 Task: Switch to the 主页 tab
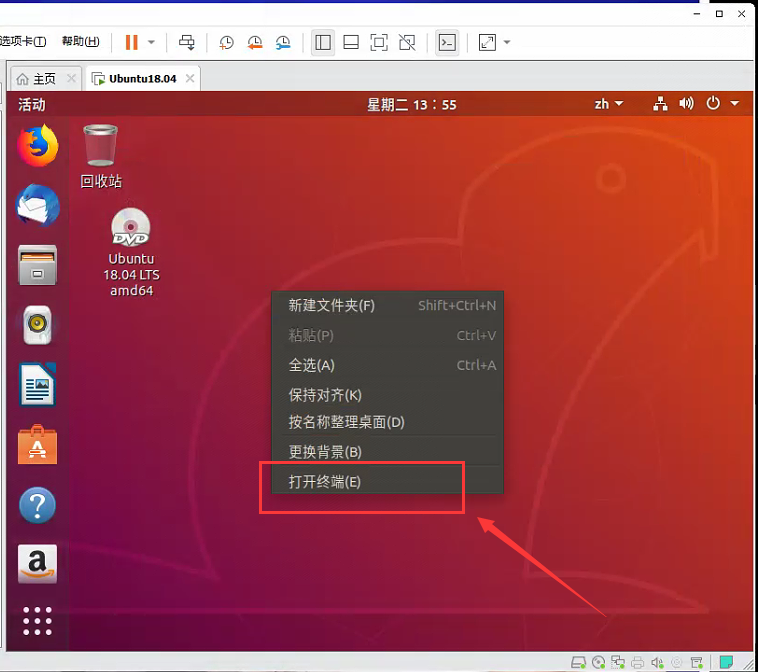(44, 79)
